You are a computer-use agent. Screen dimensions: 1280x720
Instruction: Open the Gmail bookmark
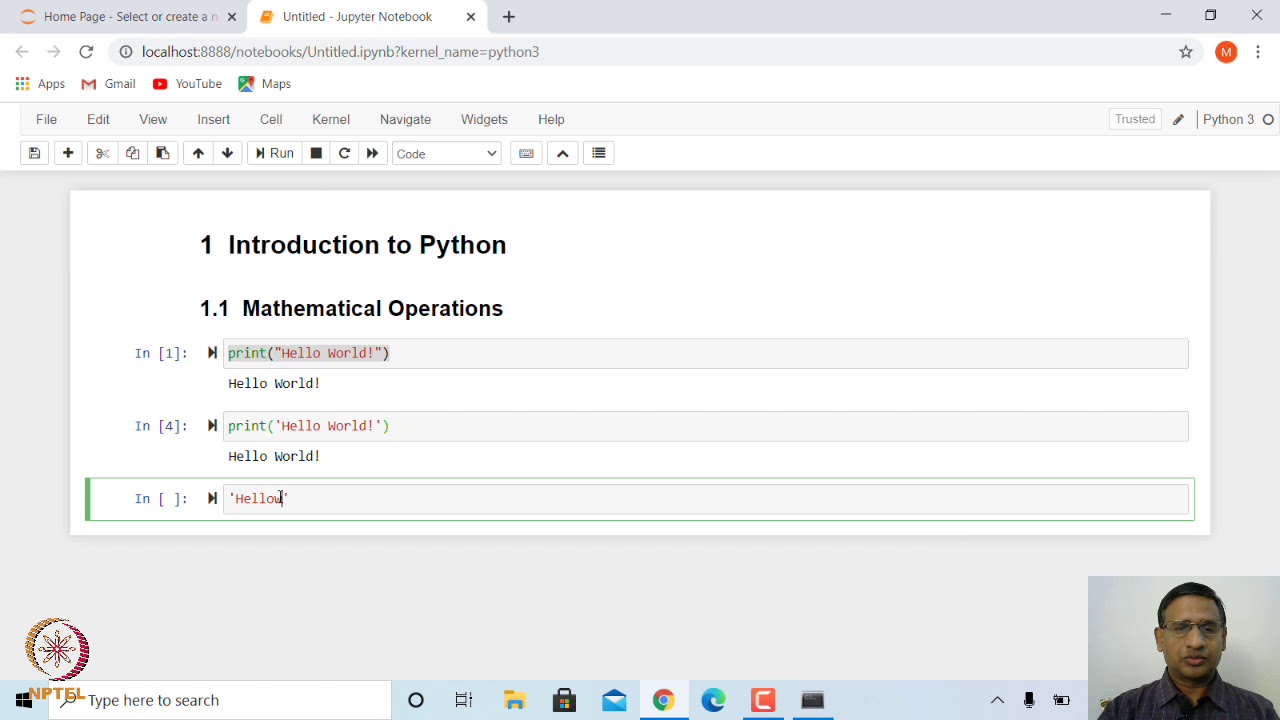[x=108, y=84]
